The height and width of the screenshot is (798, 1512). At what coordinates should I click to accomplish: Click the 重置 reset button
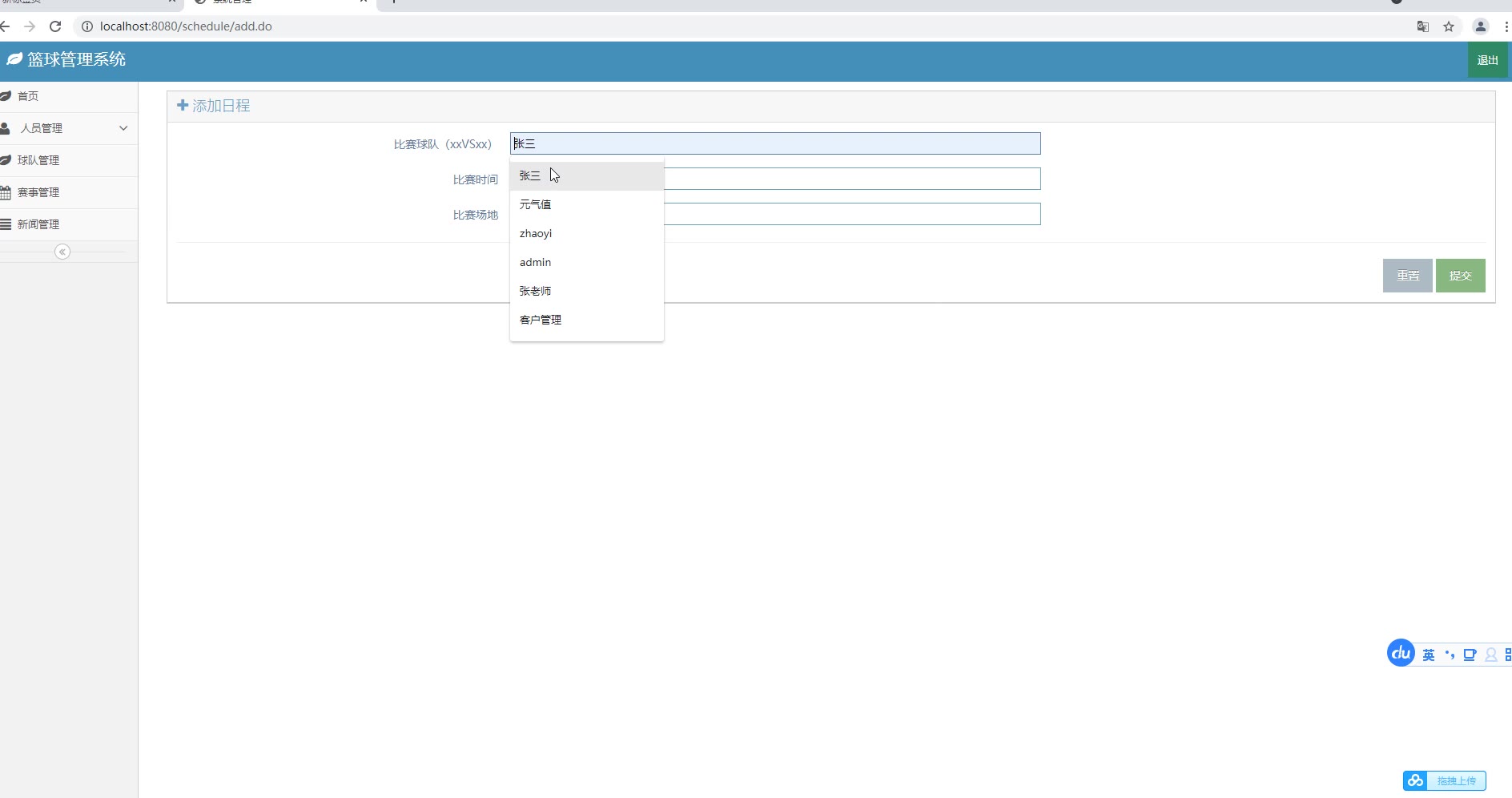pos(1408,276)
